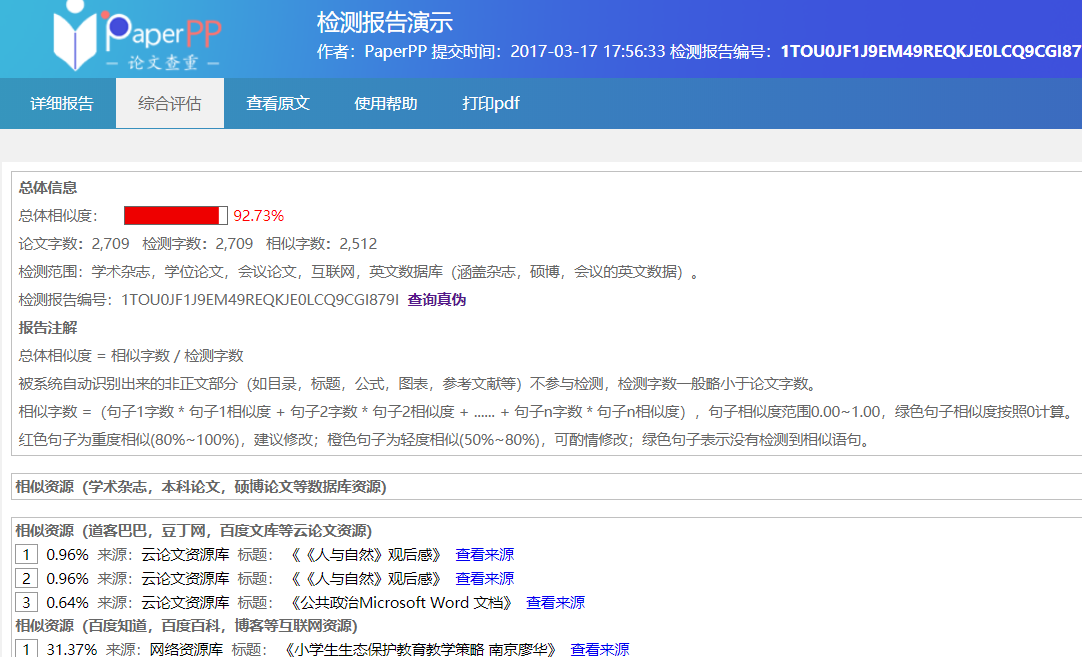The image size is (1082, 657).
Task: Click the numbered box 2 at 0.96%
Action: (26, 579)
